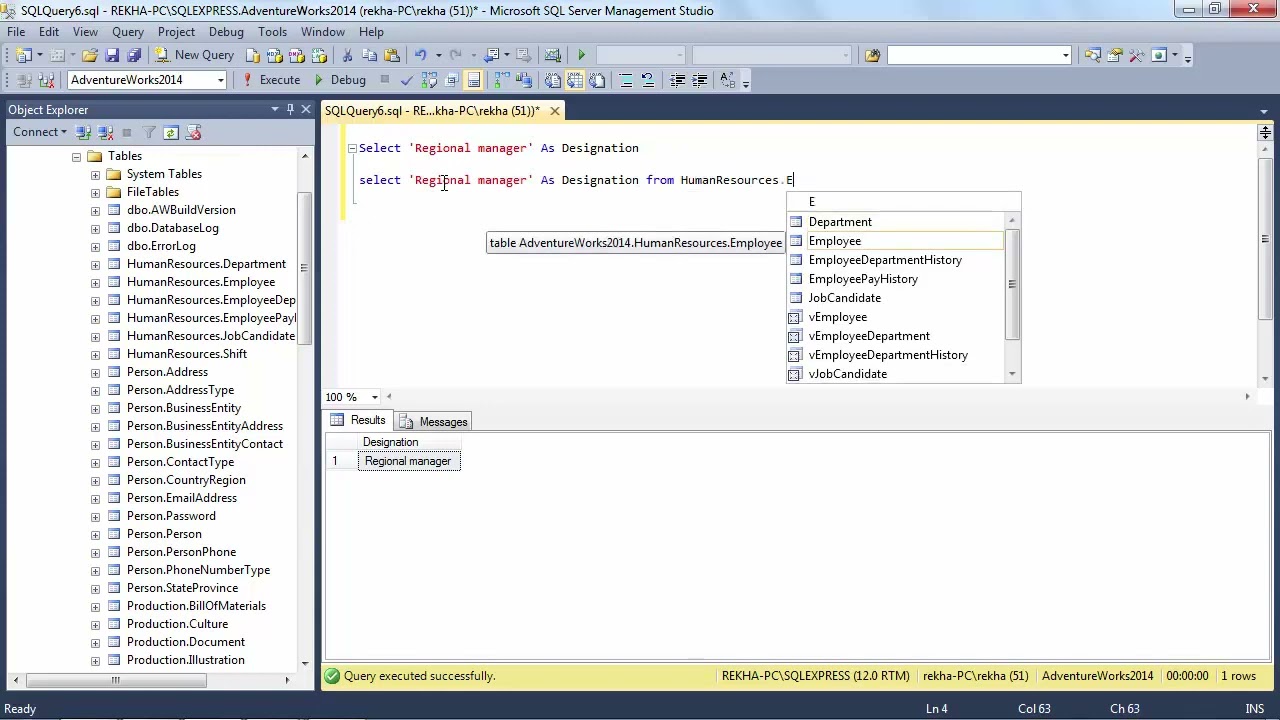Click the Find combo box in toolbar
1280x720 pixels.
(x=979, y=55)
